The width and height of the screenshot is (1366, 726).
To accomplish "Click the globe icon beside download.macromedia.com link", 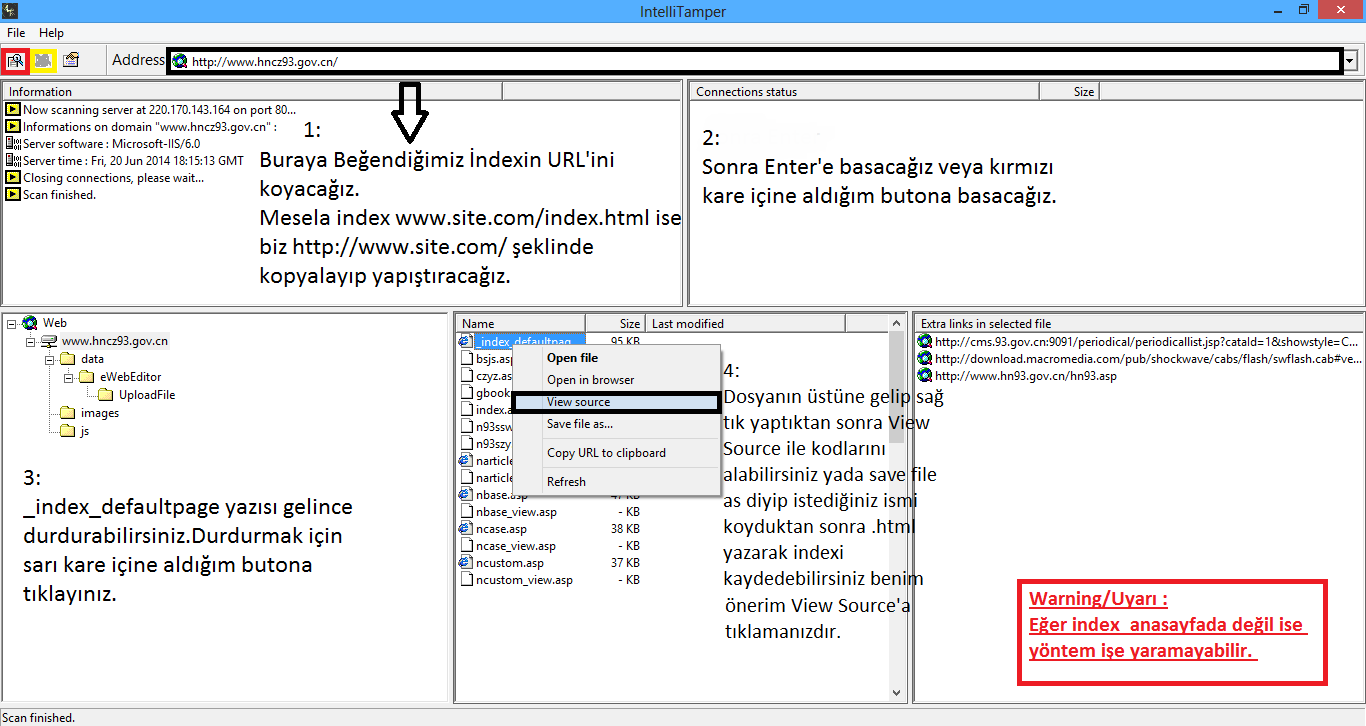I will point(925,359).
